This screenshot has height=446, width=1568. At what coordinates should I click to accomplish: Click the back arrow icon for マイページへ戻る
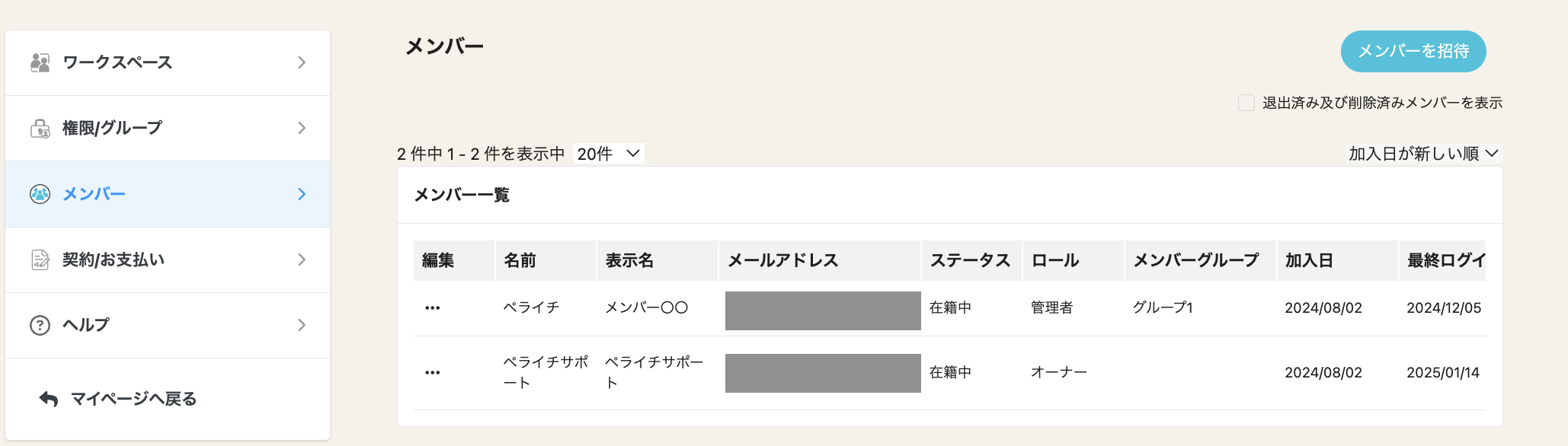point(49,399)
